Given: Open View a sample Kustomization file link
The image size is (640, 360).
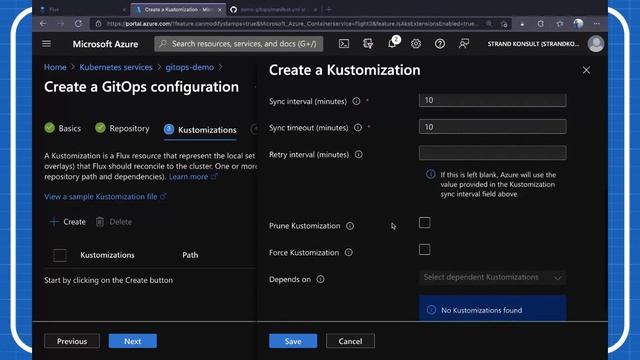Looking at the screenshot, I should tap(105, 197).
